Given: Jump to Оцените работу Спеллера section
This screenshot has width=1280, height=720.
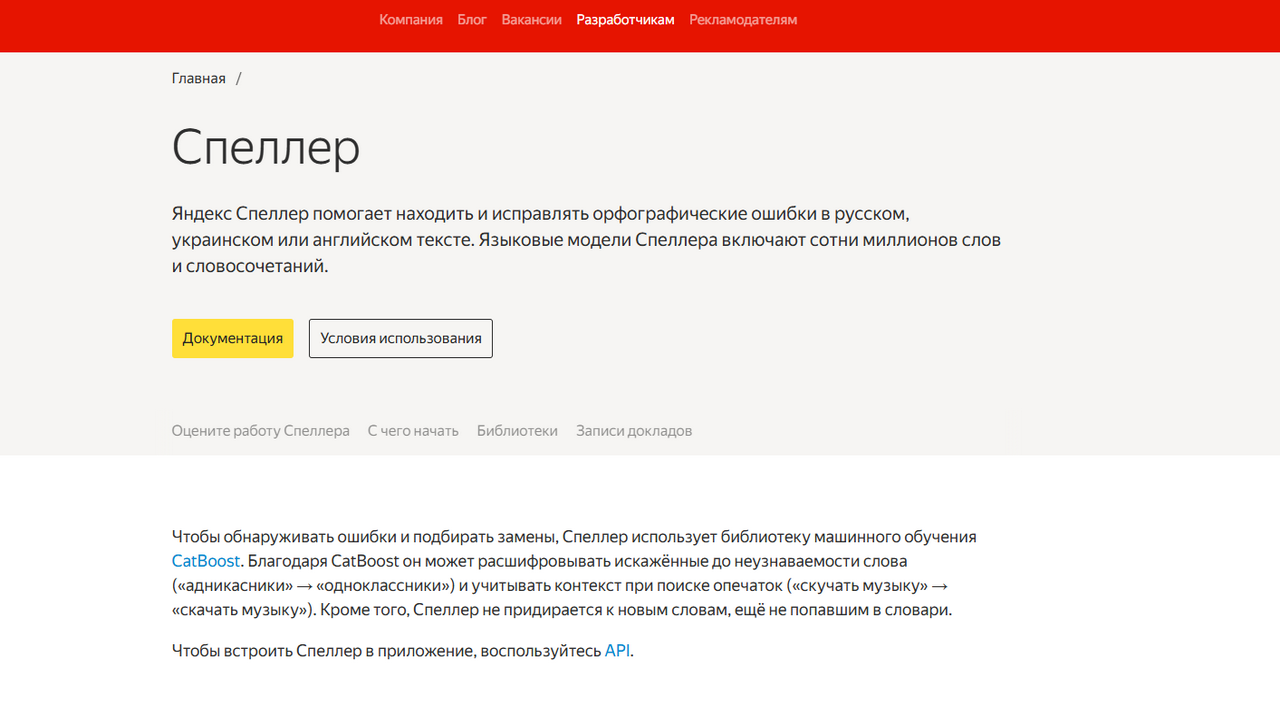Looking at the screenshot, I should pyautogui.click(x=260, y=431).
